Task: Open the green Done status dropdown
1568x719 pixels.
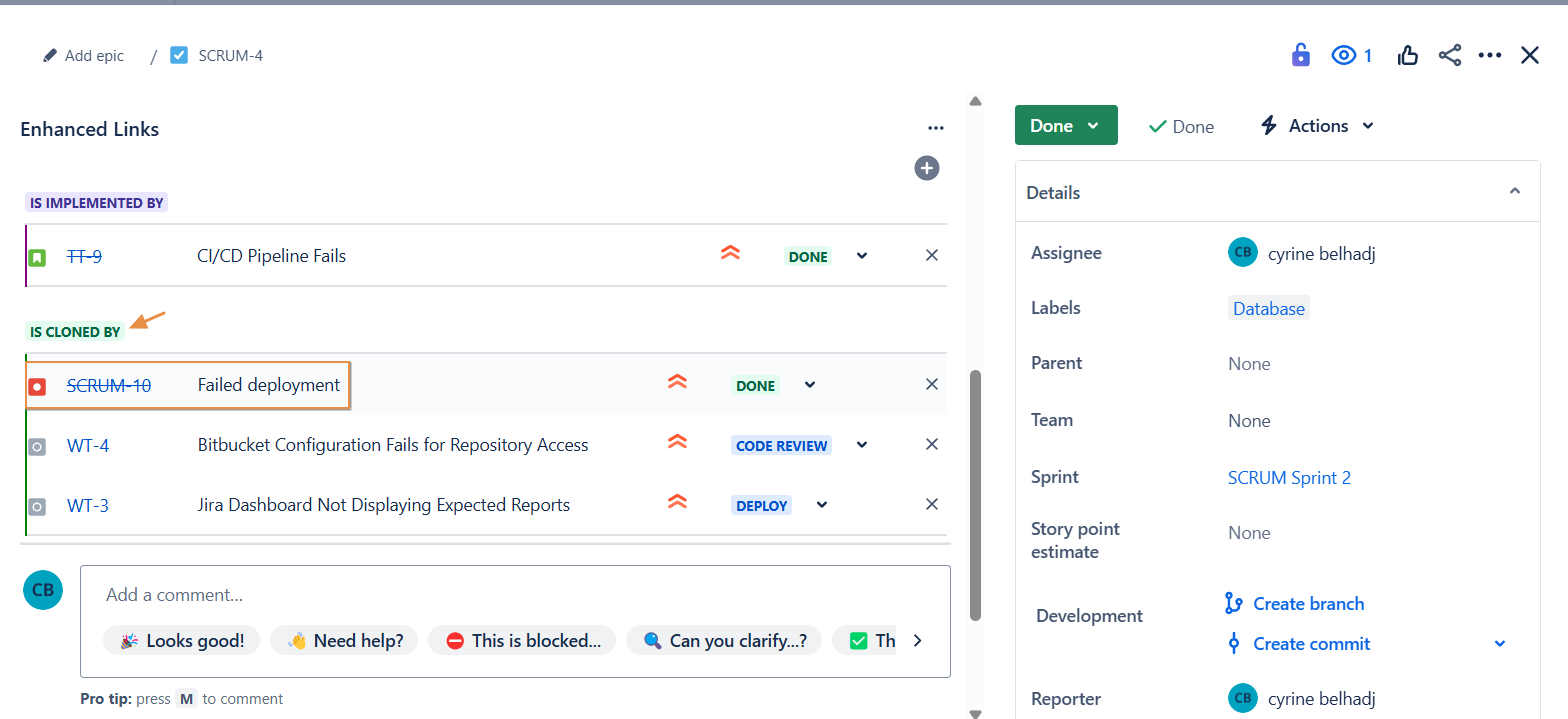Action: (1065, 126)
